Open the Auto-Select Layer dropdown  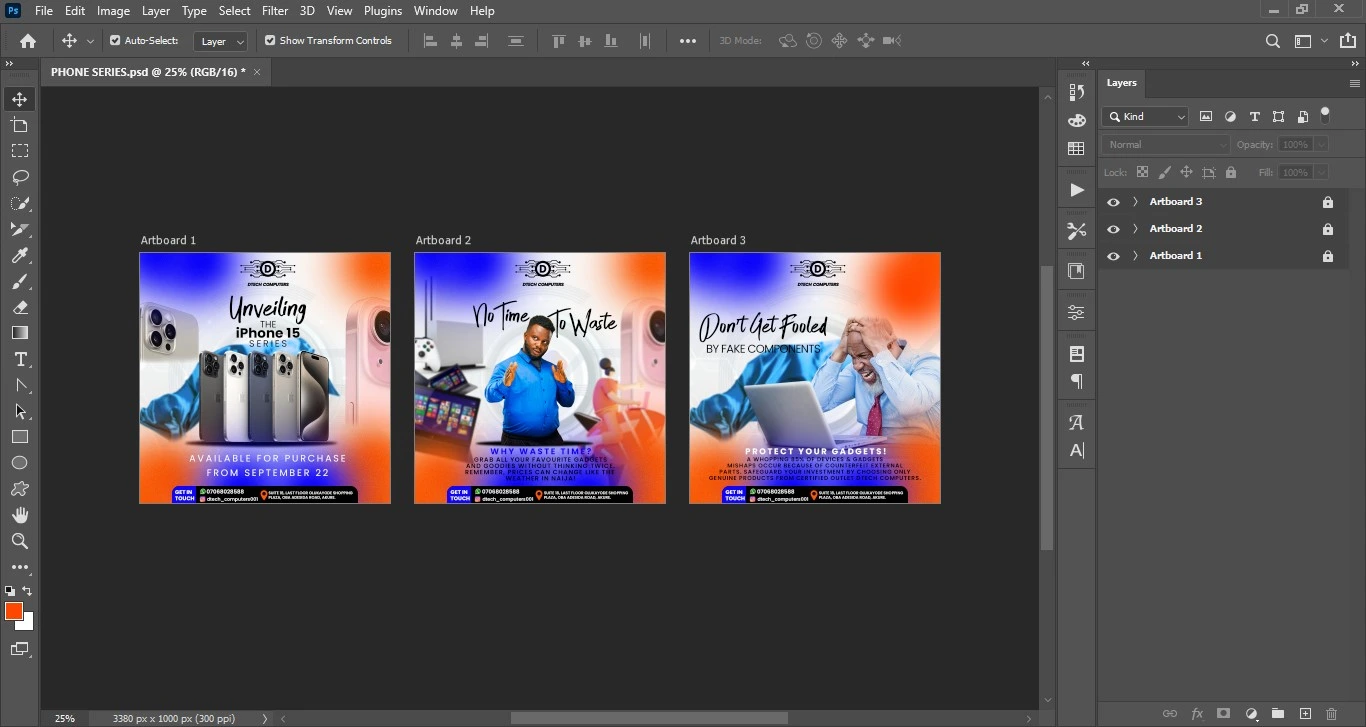point(221,41)
